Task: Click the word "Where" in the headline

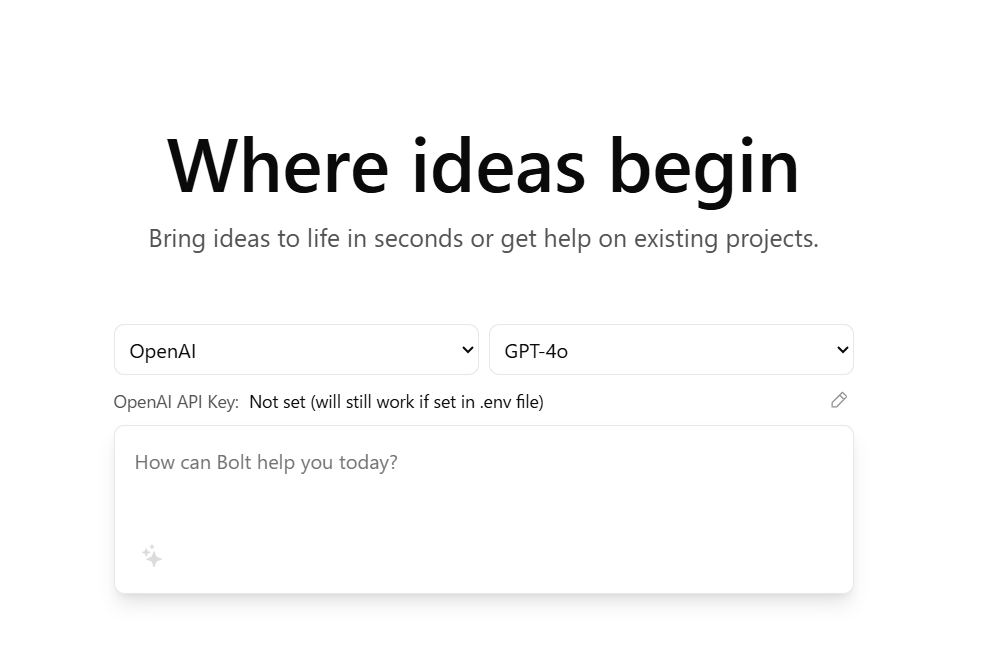Action: click(x=277, y=165)
